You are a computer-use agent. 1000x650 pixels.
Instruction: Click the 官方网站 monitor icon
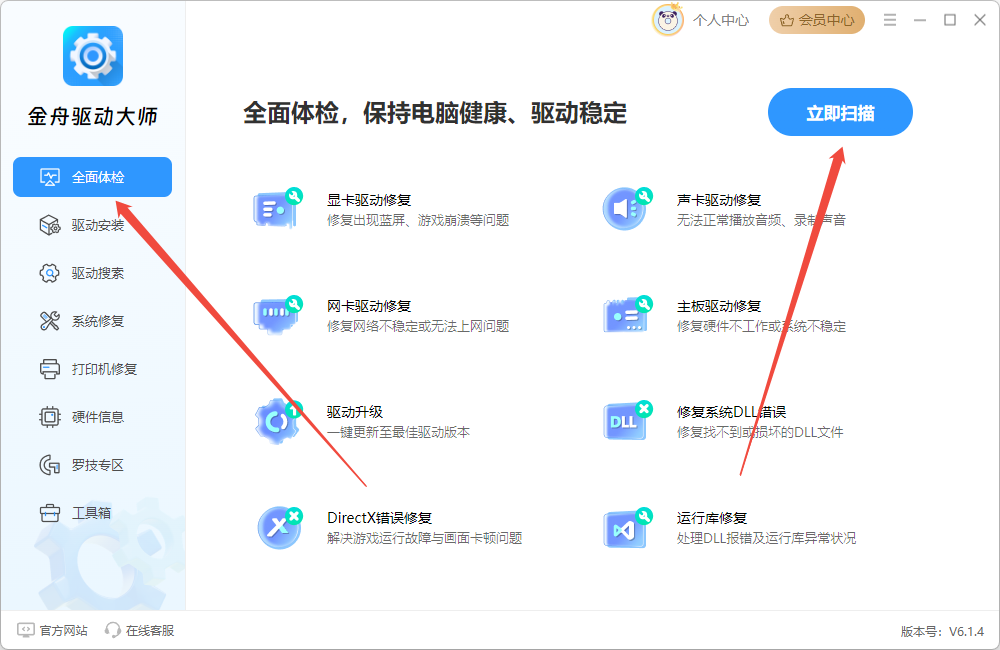26,630
